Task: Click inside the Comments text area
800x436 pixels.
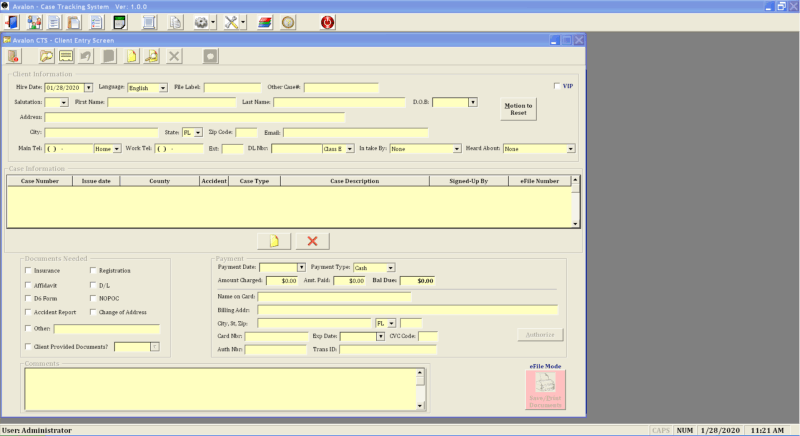Action: pos(220,389)
